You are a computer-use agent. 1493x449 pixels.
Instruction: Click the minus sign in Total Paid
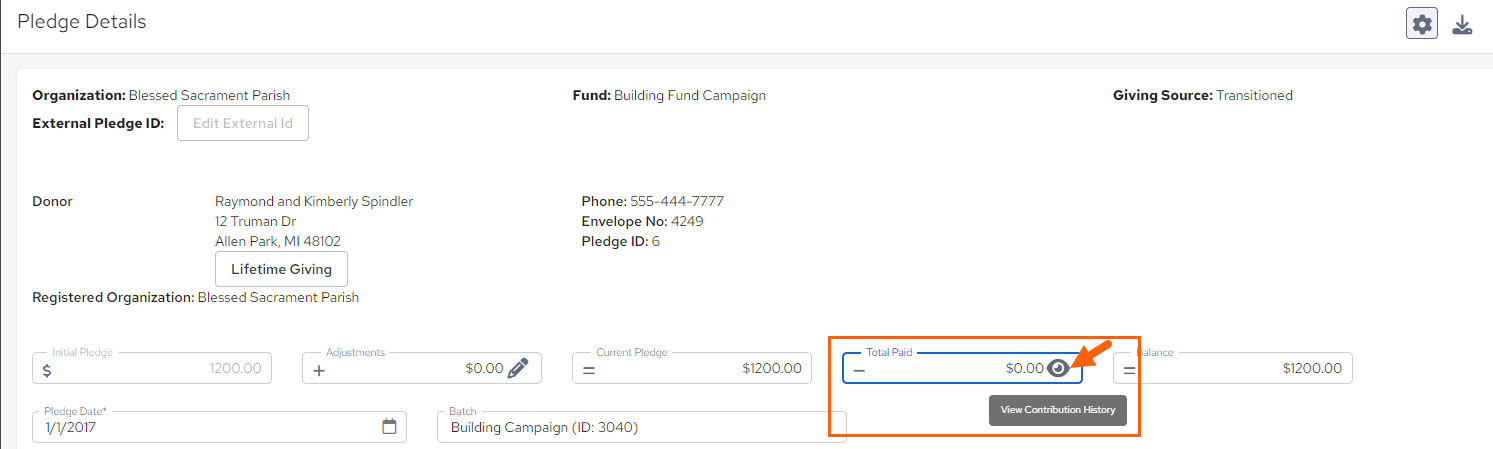tap(859, 369)
